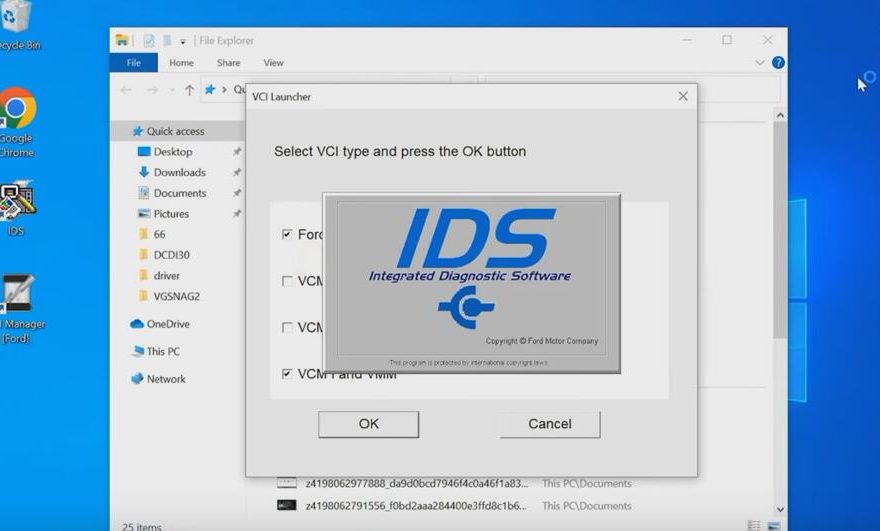Click the scroll up arrow in the file list
This screenshot has width=880, height=531.
pos(780,115)
